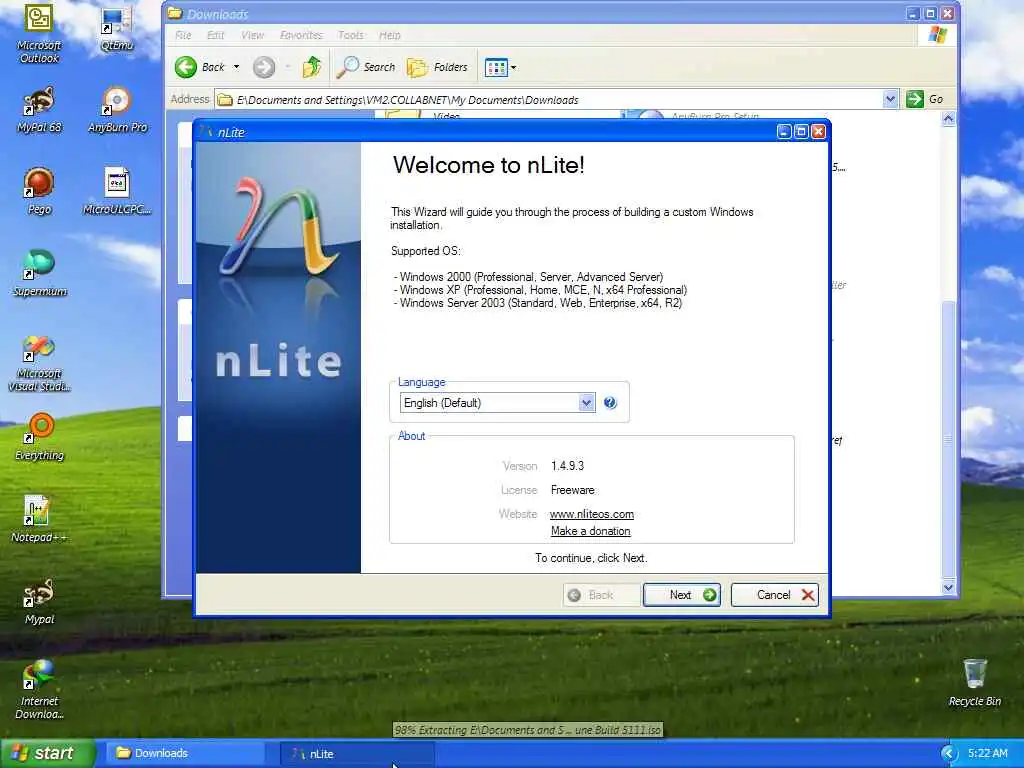Click the Go button next to Address bar
Viewport: 1024px width, 768px height.
click(925, 99)
